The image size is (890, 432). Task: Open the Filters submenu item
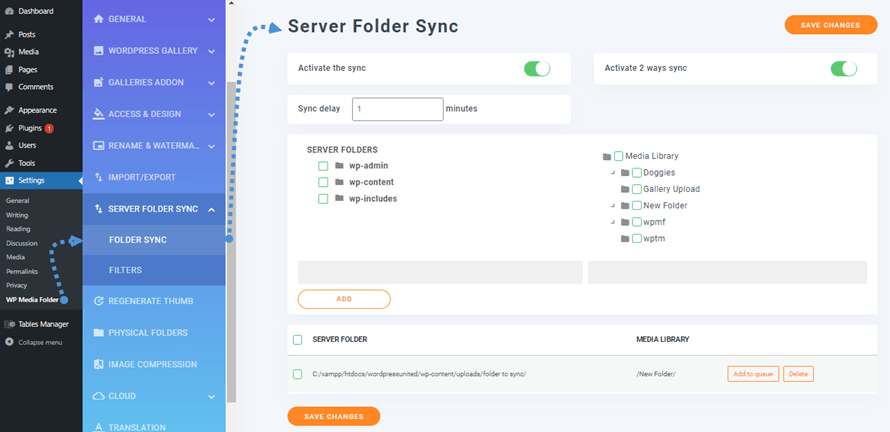coord(126,270)
